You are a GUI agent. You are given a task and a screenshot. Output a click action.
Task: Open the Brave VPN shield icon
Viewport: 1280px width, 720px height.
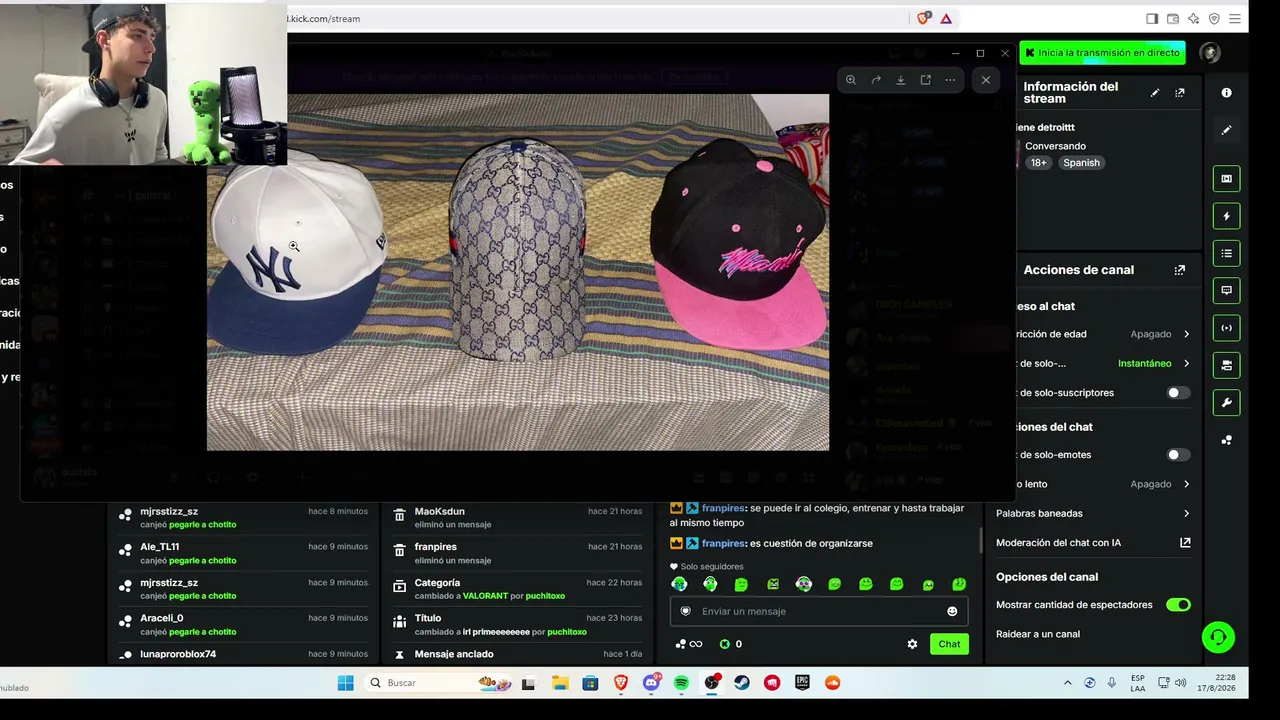(1214, 18)
